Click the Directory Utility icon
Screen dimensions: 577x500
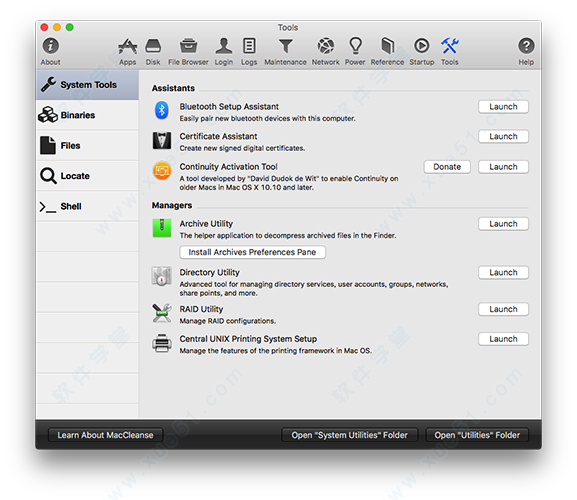[x=162, y=276]
